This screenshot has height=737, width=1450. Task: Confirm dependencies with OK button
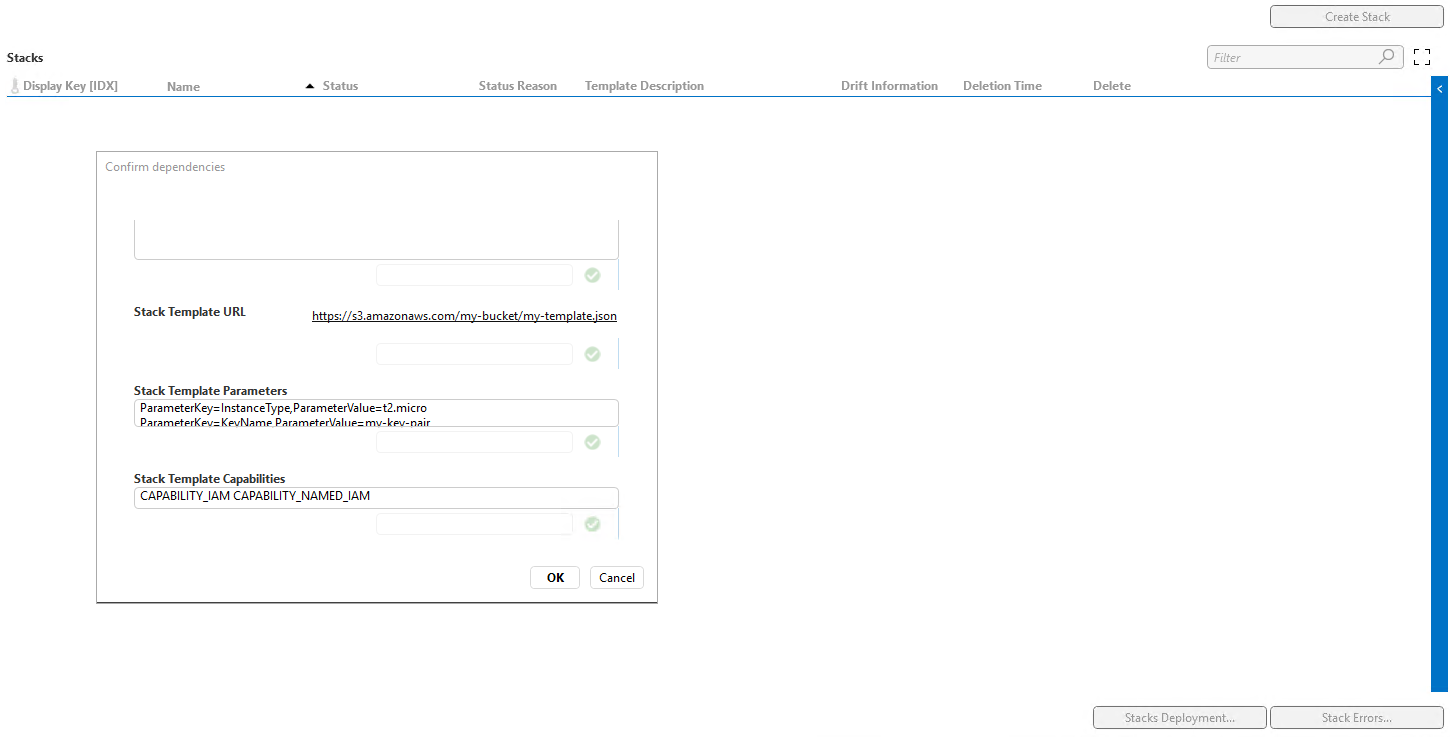coord(555,577)
